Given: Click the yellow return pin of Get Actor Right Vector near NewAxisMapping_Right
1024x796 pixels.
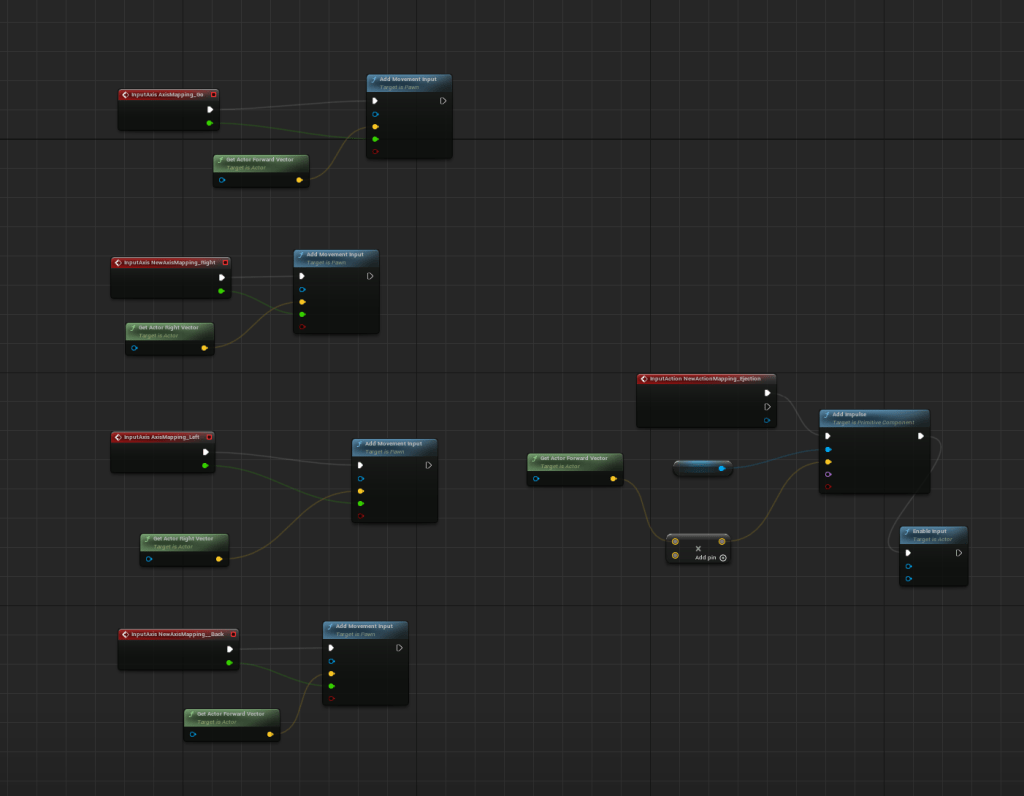Looking at the screenshot, I should pyautogui.click(x=204, y=348).
